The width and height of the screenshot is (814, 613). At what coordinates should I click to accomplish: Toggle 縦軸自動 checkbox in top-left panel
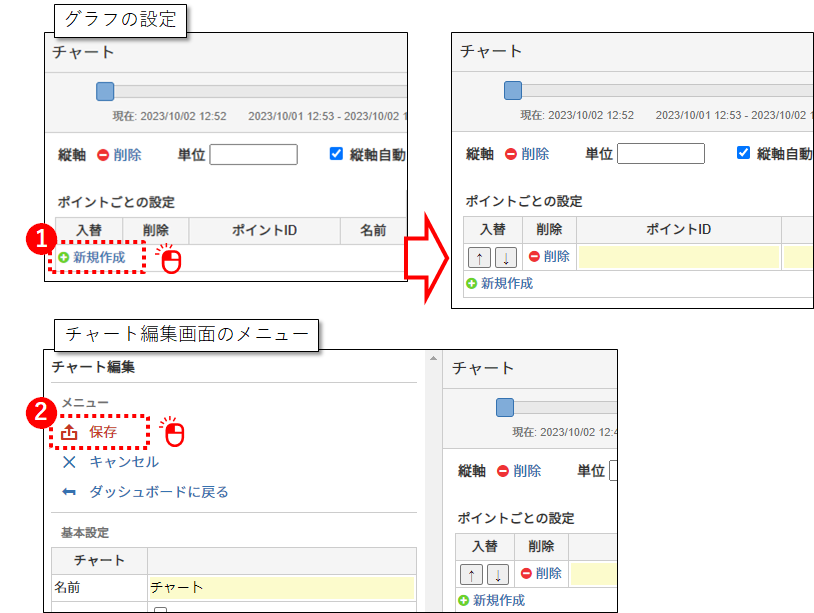click(336, 154)
